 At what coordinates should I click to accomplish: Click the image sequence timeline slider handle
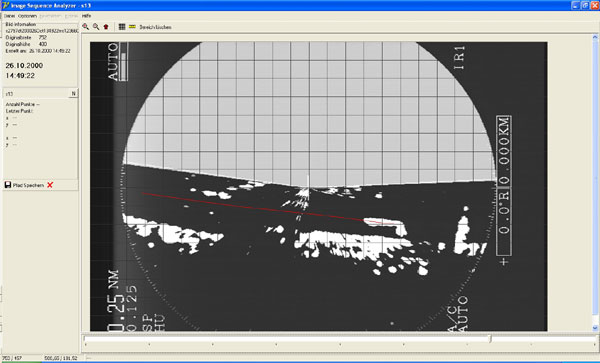(490, 339)
